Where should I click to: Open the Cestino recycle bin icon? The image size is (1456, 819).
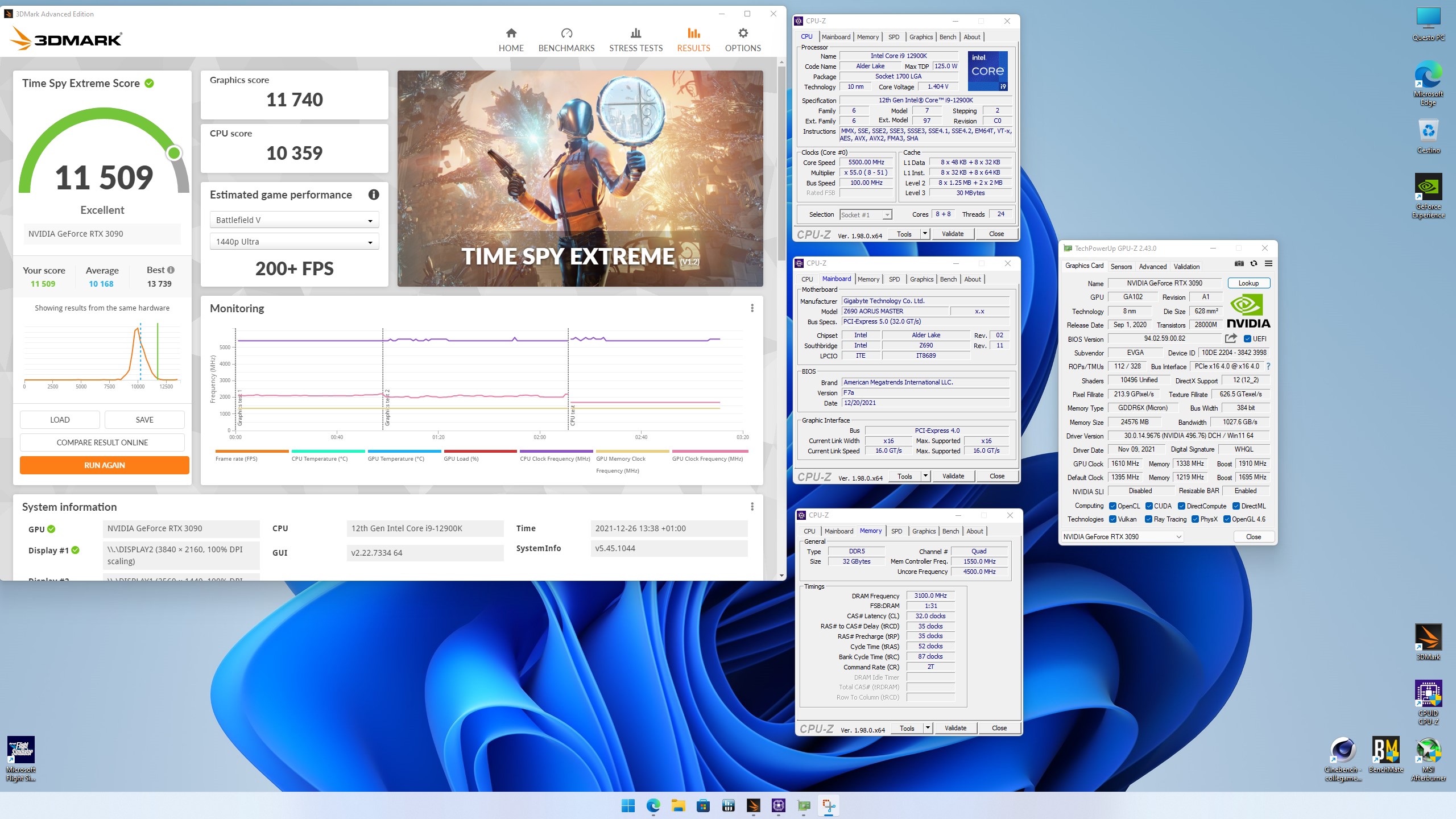tap(1428, 136)
